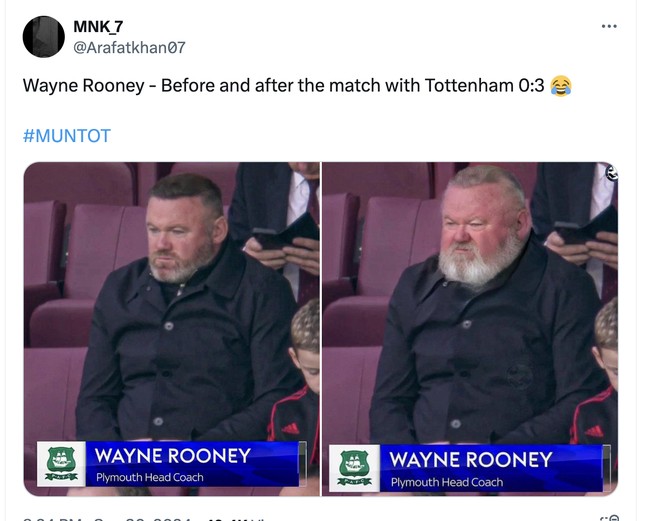Viewport: 650px width, 521px height.
Task: Click "Plymouth Head Coach" subtitle in left image
Action: (x=150, y=478)
